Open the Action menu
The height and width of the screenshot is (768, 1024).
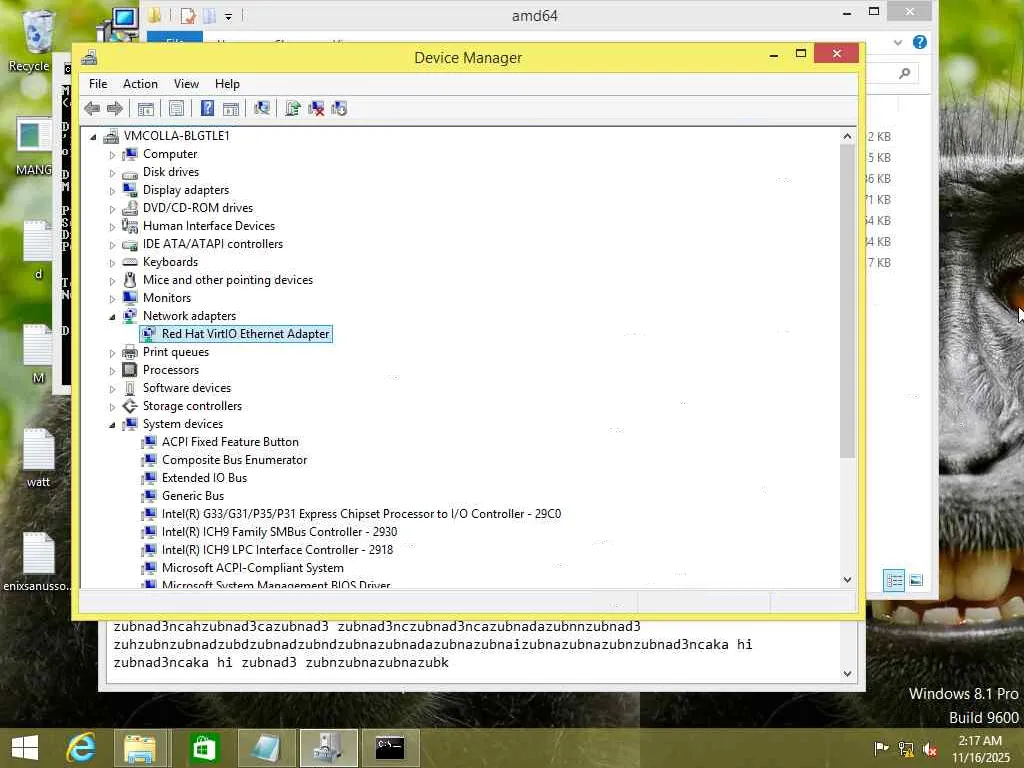140,84
